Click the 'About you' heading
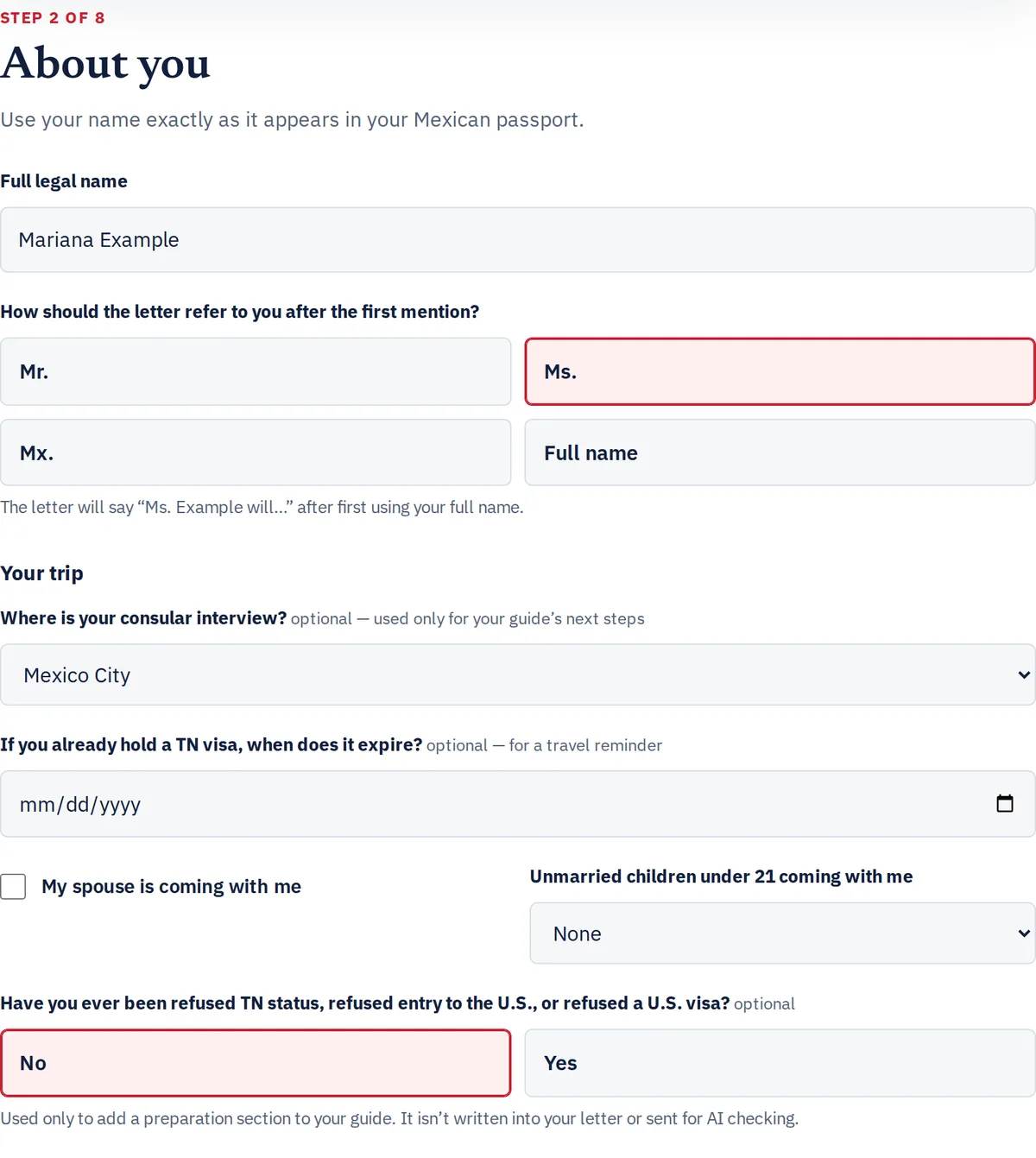The image size is (1036, 1158). coord(105,64)
